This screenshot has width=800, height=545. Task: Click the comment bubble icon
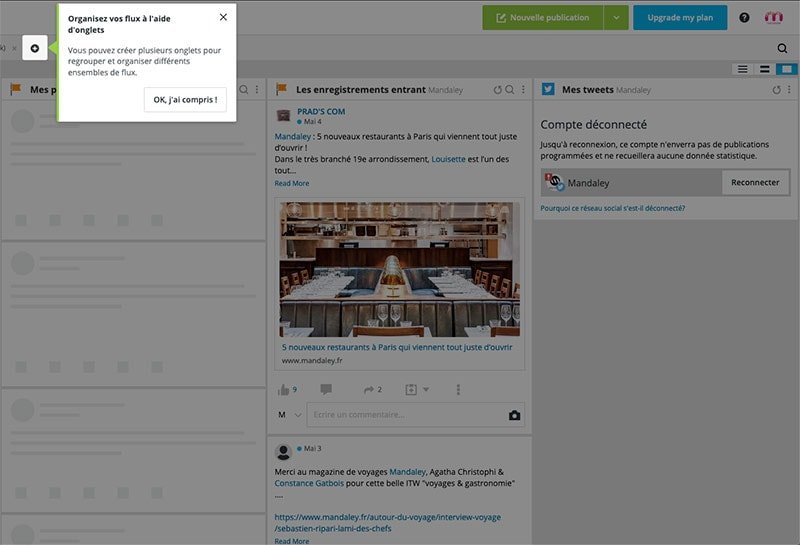pyautogui.click(x=326, y=389)
